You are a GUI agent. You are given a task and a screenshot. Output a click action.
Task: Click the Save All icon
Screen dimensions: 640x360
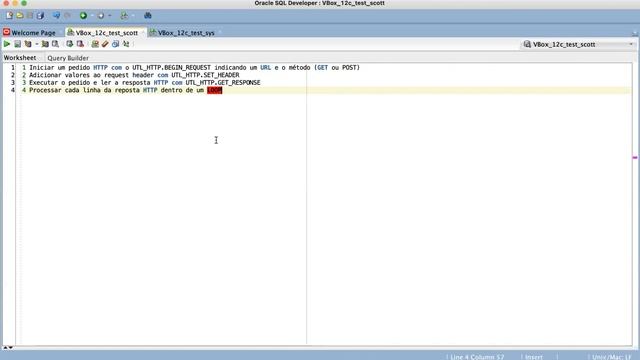point(40,16)
